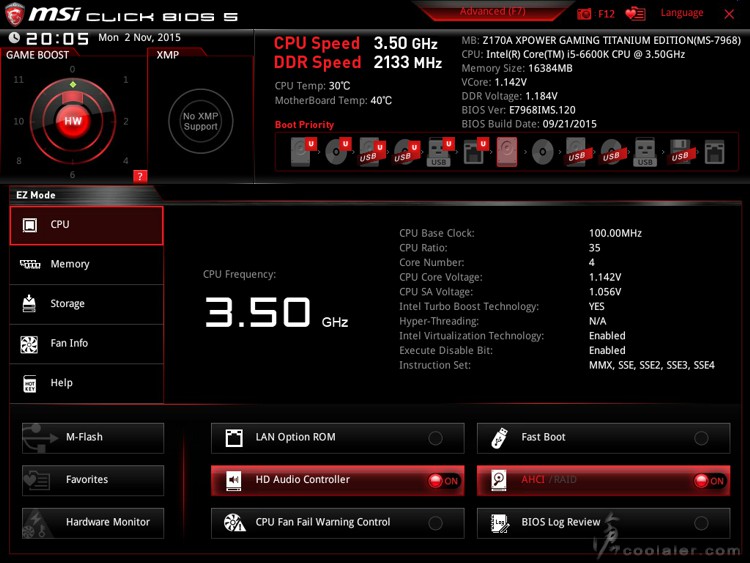Open the CPU section in EZ Mode

click(x=87, y=225)
